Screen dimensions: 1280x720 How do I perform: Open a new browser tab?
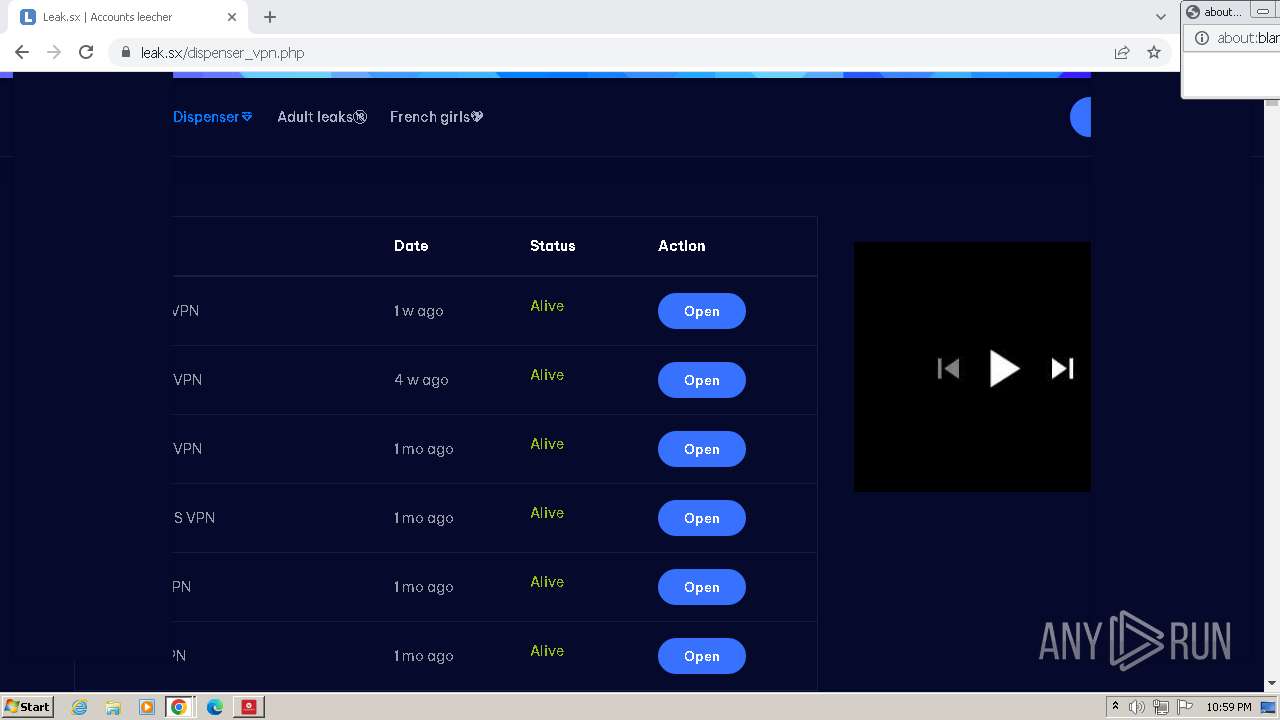[270, 17]
